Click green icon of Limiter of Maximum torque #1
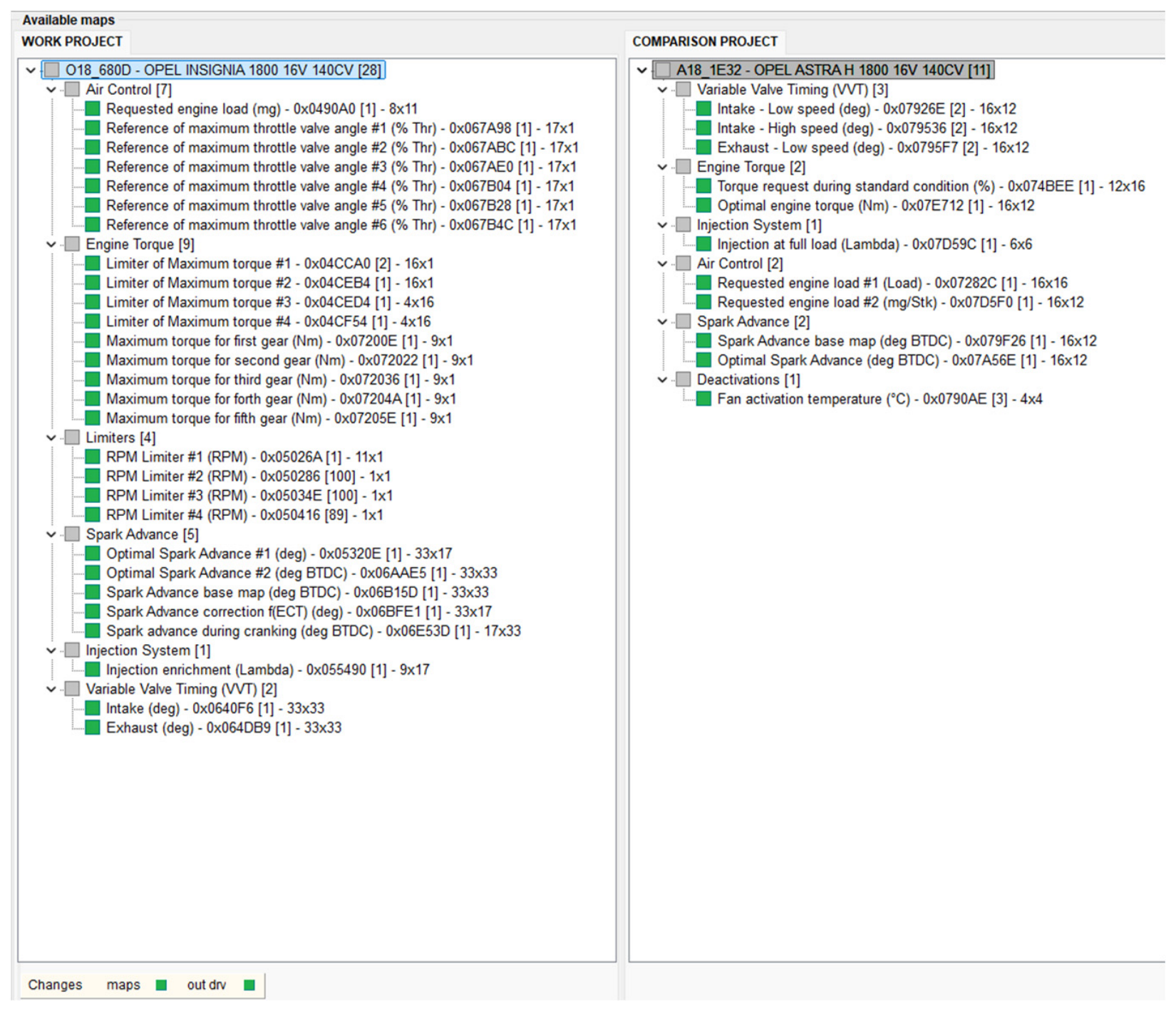The width and height of the screenshot is (1176, 1011). (x=93, y=264)
